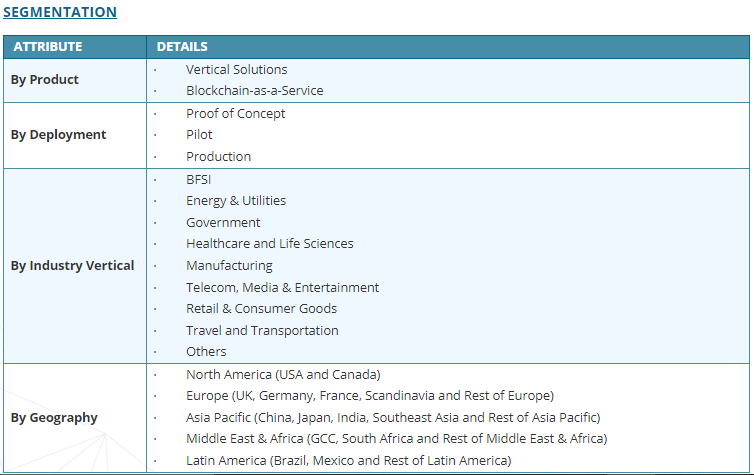Select the By Industry Vertical label
The width and height of the screenshot is (754, 475).
(x=72, y=266)
